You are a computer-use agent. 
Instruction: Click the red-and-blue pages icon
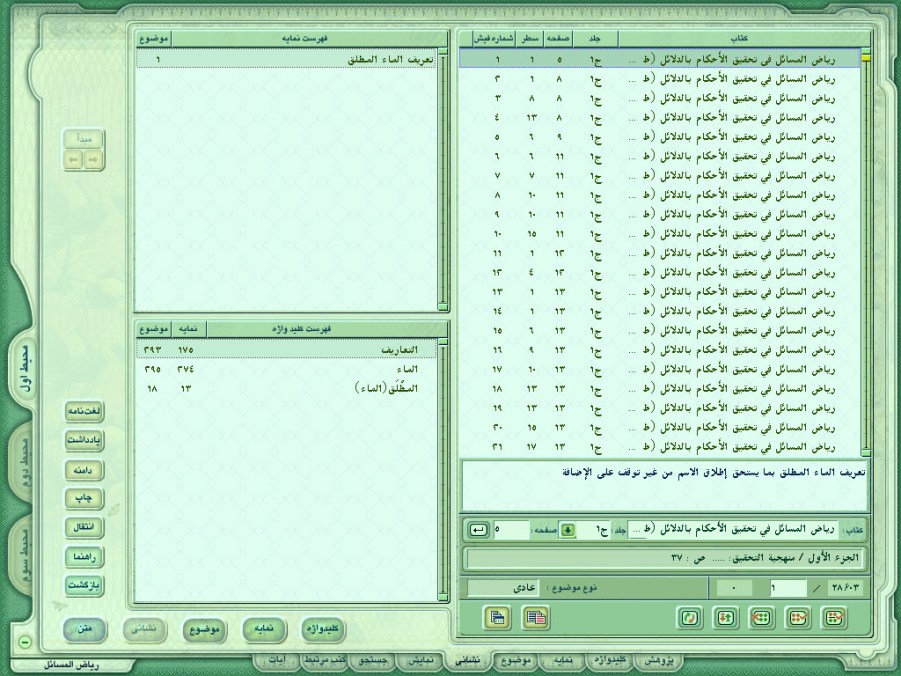535,617
